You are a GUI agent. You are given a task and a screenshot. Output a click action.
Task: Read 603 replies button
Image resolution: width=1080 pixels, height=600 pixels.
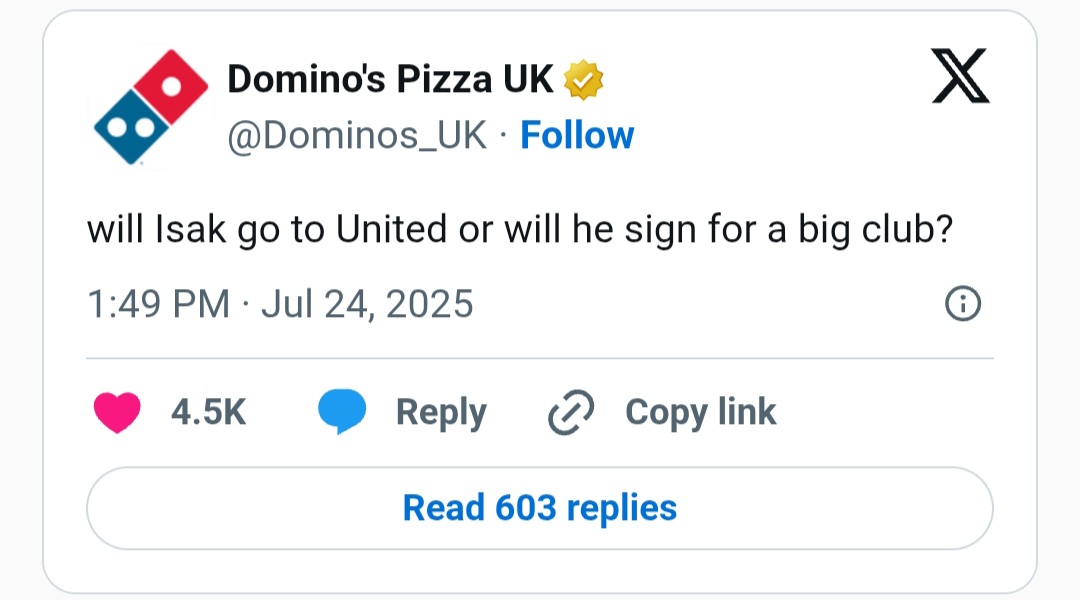tap(540, 508)
